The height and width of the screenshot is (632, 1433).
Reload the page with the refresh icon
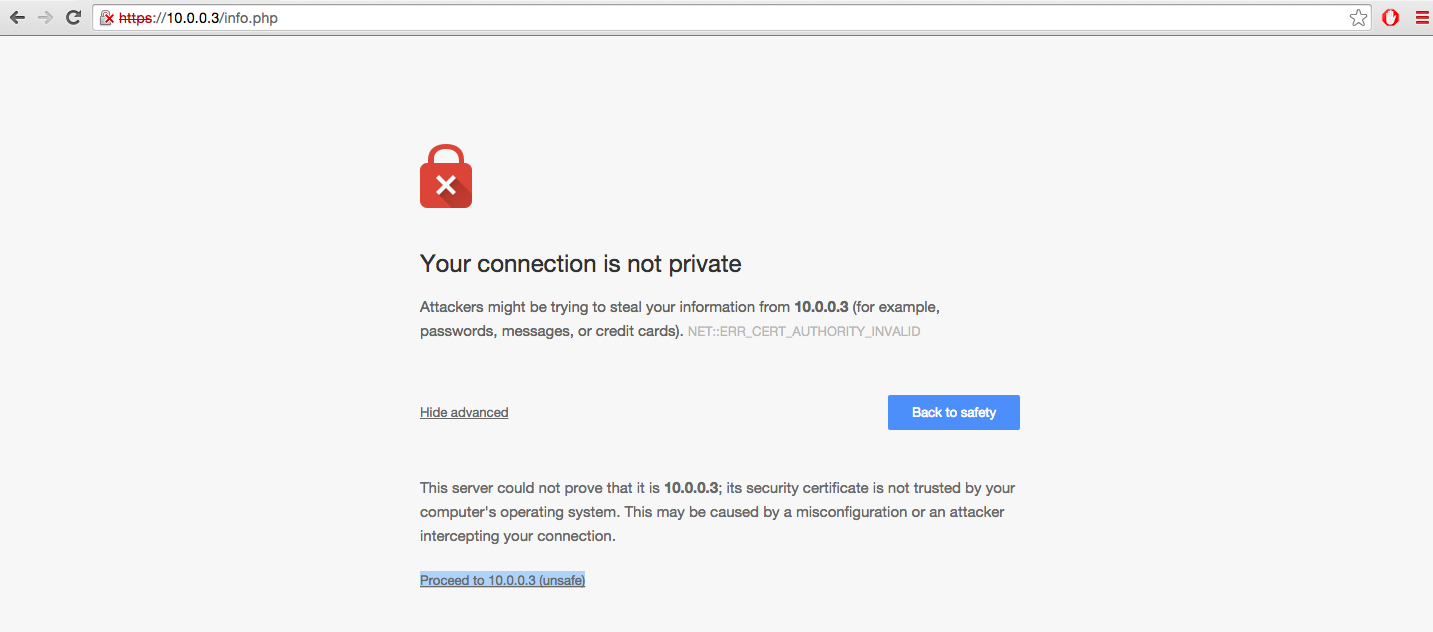(x=74, y=18)
